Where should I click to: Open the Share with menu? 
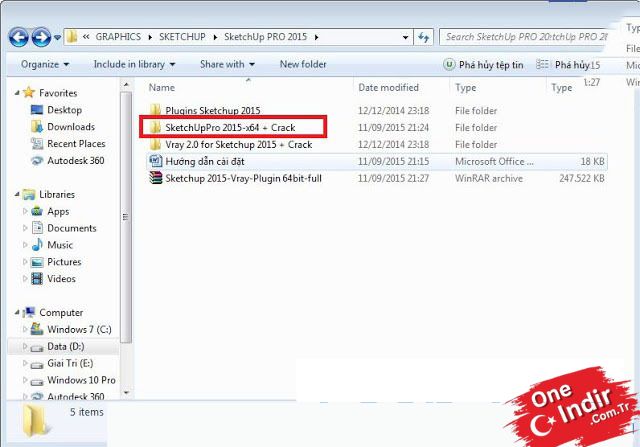[x=227, y=64]
